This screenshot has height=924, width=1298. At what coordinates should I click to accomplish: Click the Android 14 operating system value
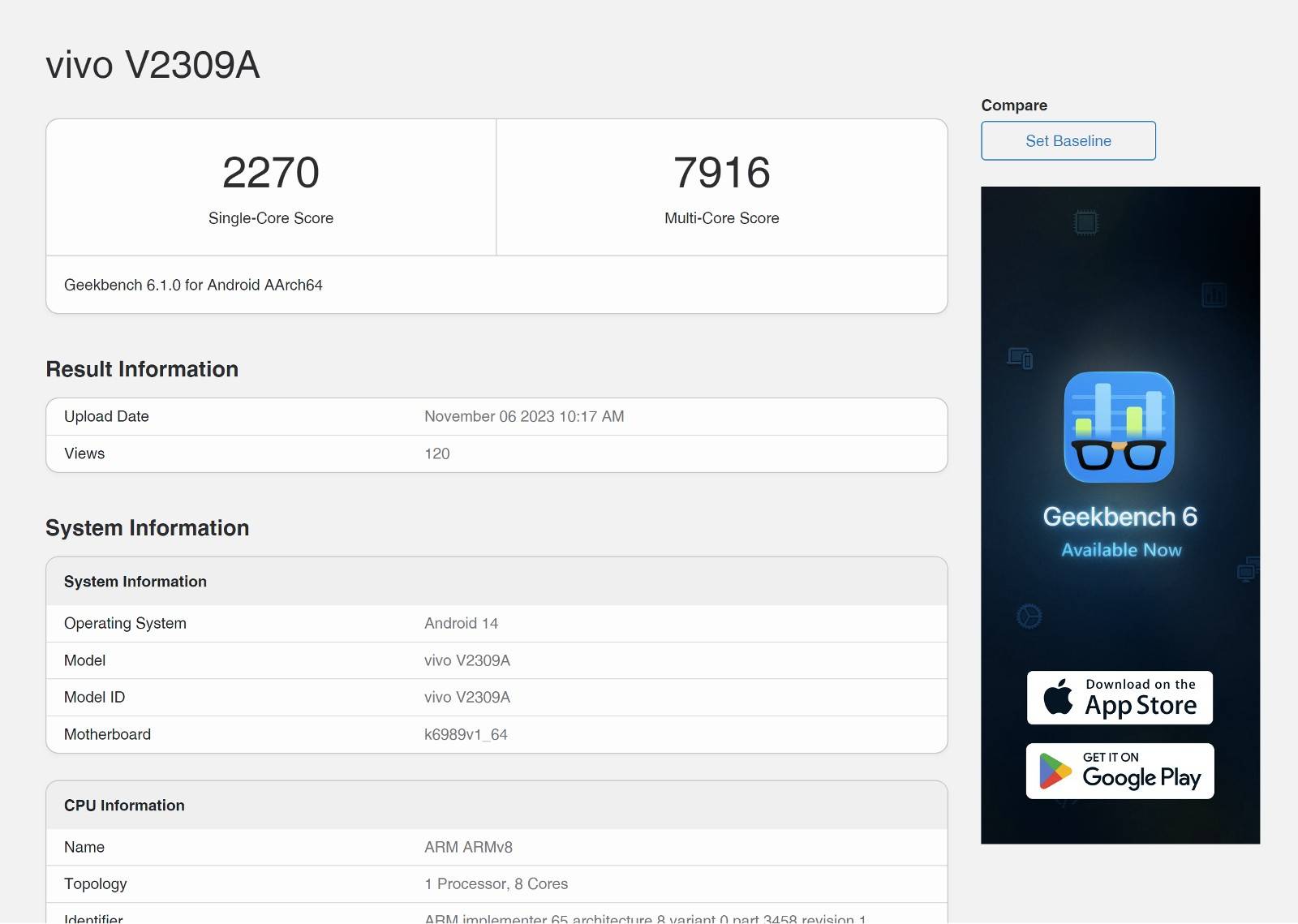pyautogui.click(x=461, y=623)
